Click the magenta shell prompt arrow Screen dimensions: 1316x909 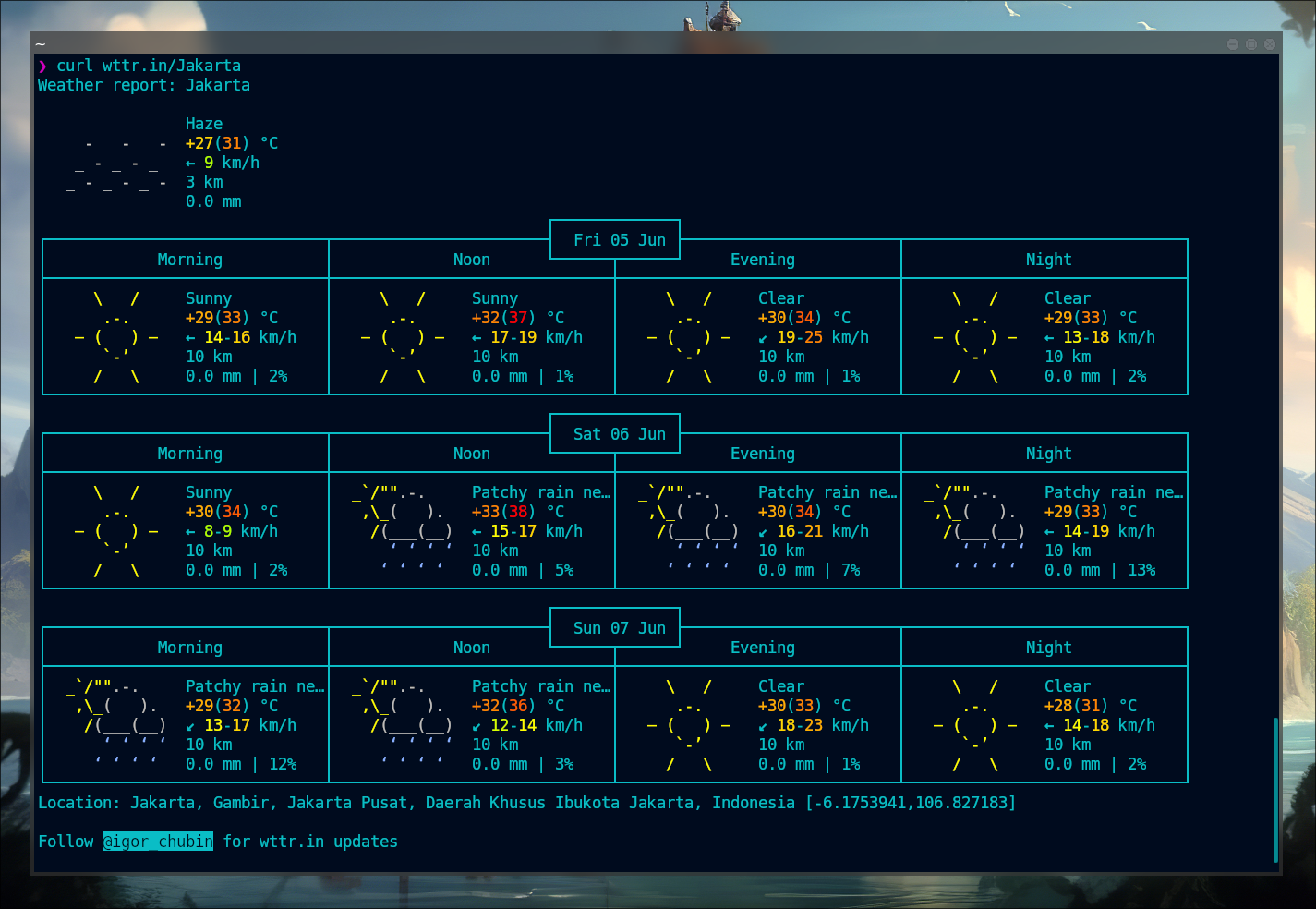pyautogui.click(x=42, y=66)
